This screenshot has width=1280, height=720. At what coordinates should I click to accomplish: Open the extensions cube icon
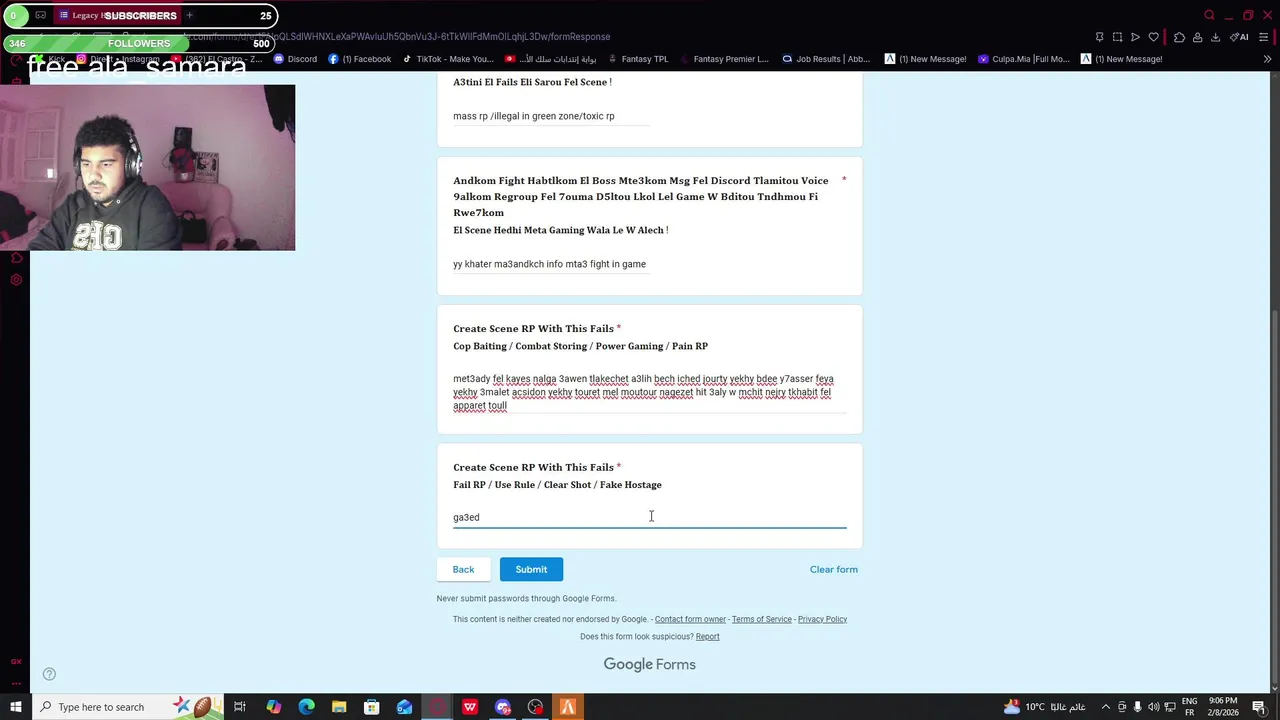click(x=1179, y=37)
